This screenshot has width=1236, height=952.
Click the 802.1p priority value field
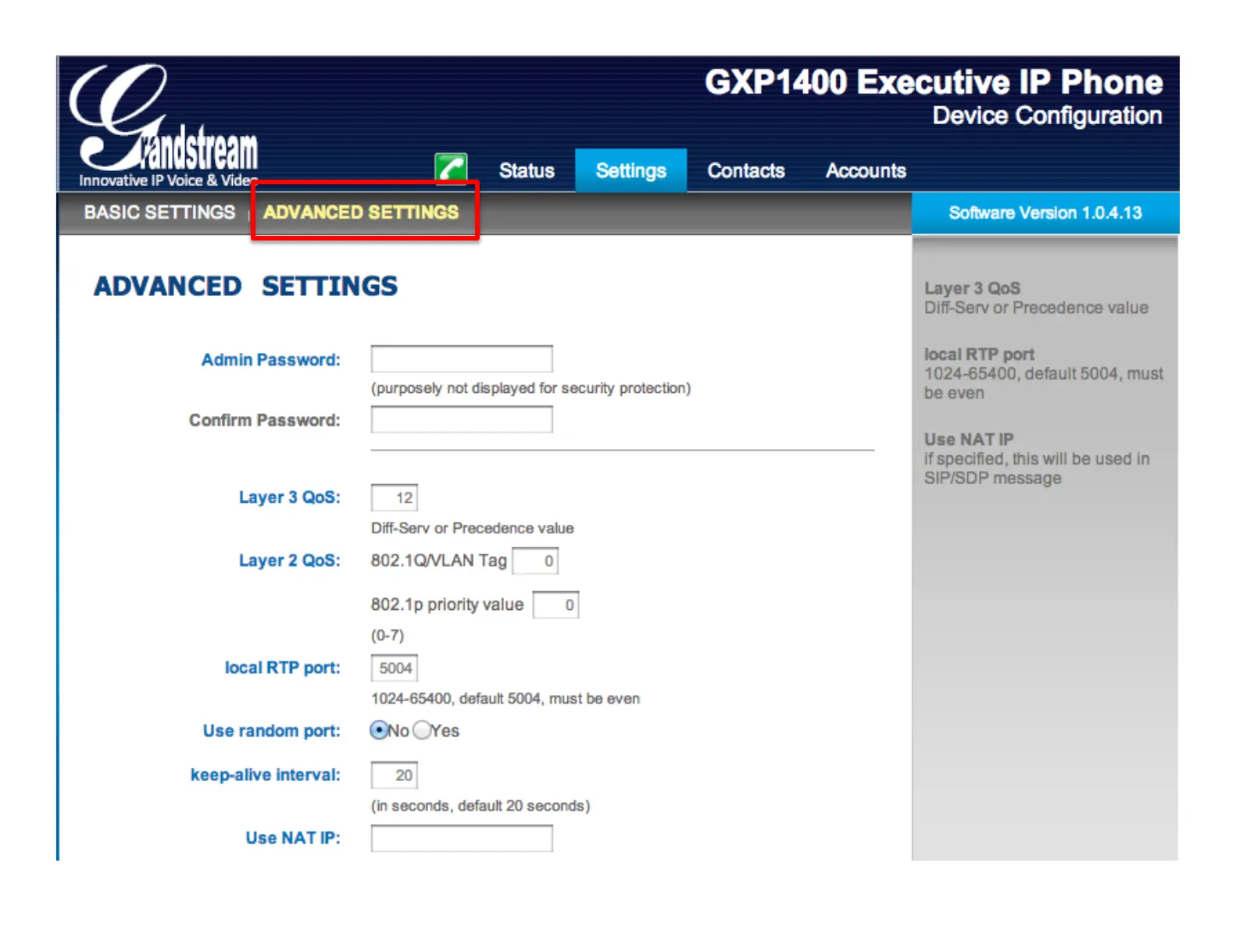555,604
